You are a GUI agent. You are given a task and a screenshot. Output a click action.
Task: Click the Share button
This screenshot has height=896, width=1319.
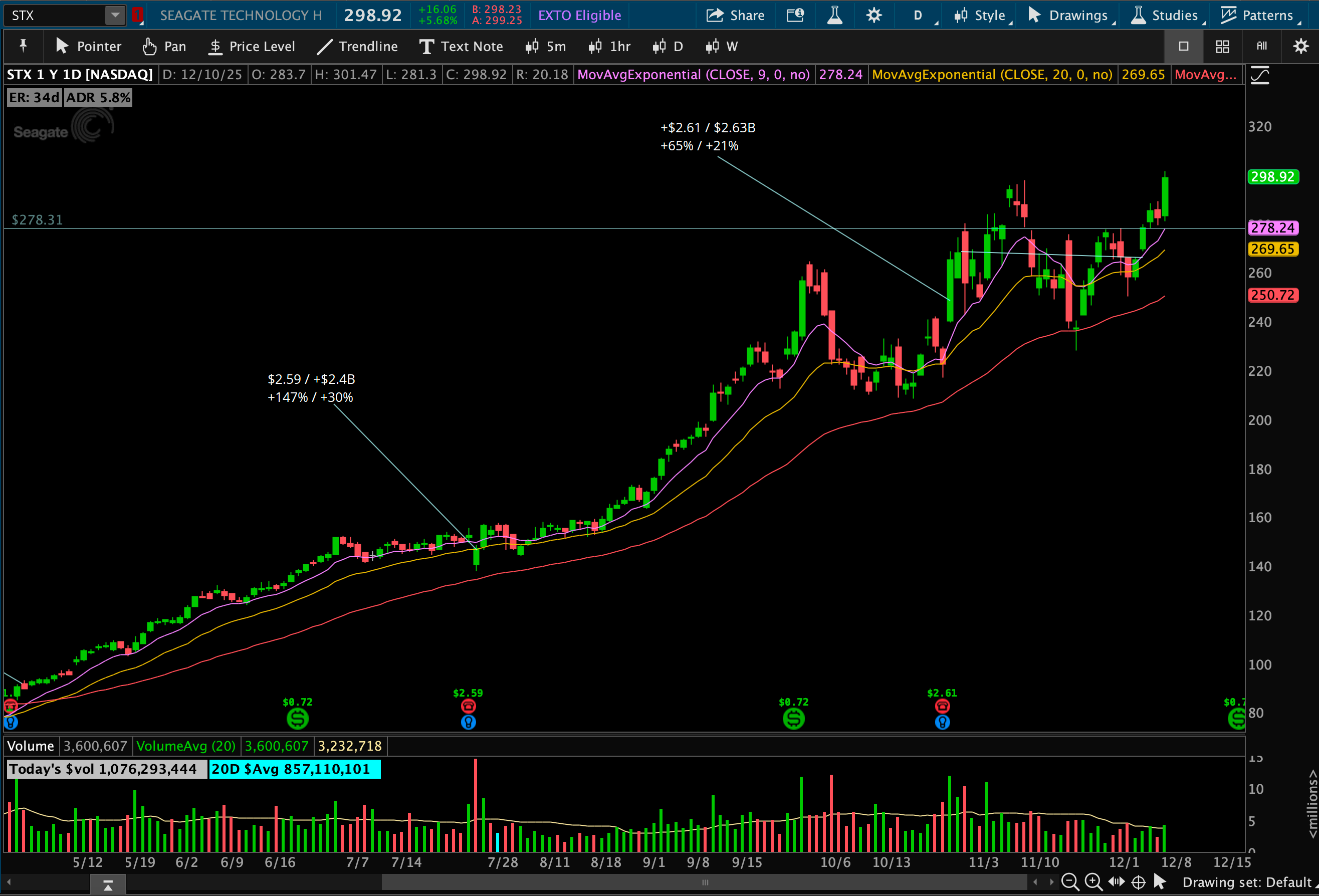(736, 16)
